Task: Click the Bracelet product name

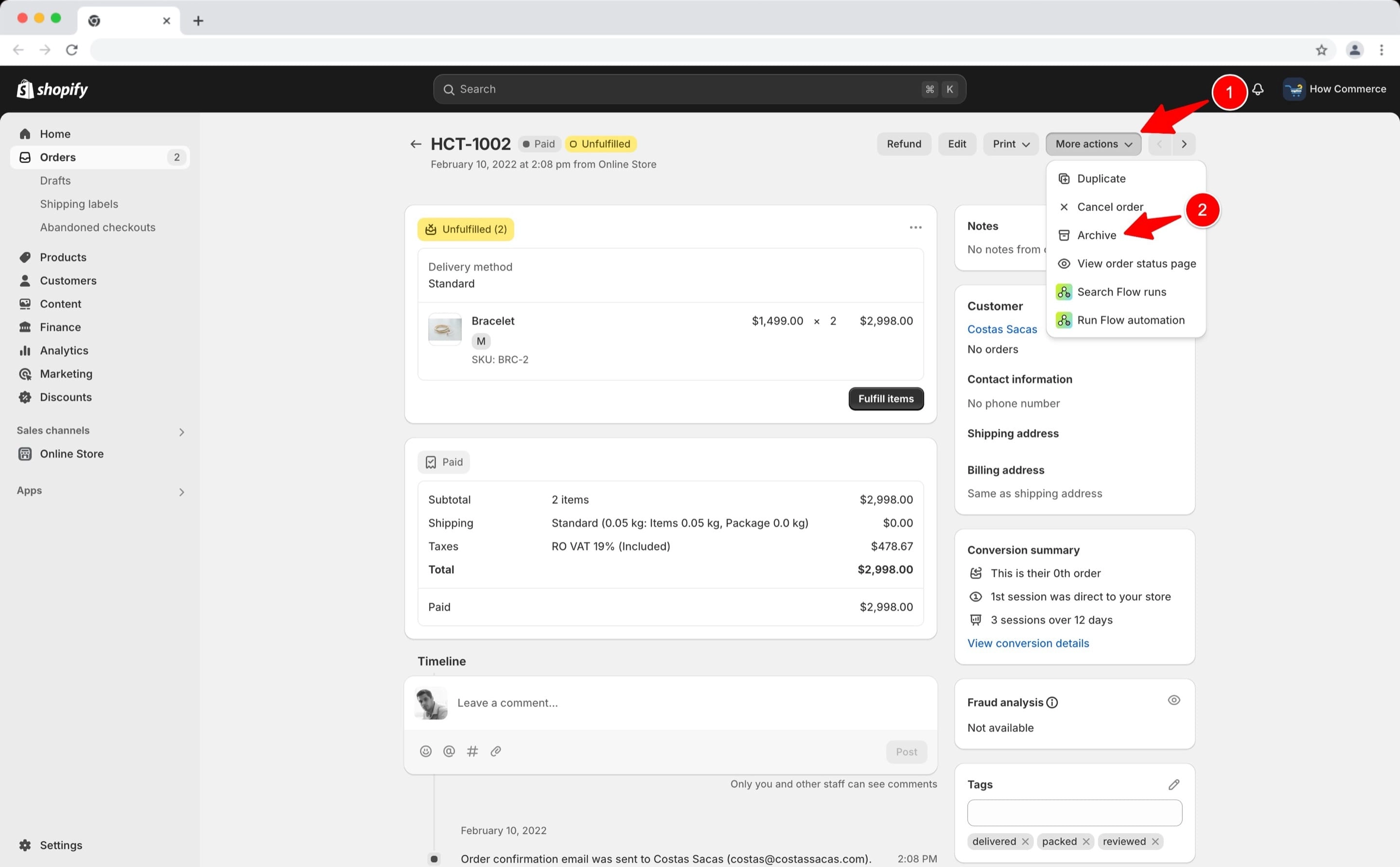Action: 492,321
